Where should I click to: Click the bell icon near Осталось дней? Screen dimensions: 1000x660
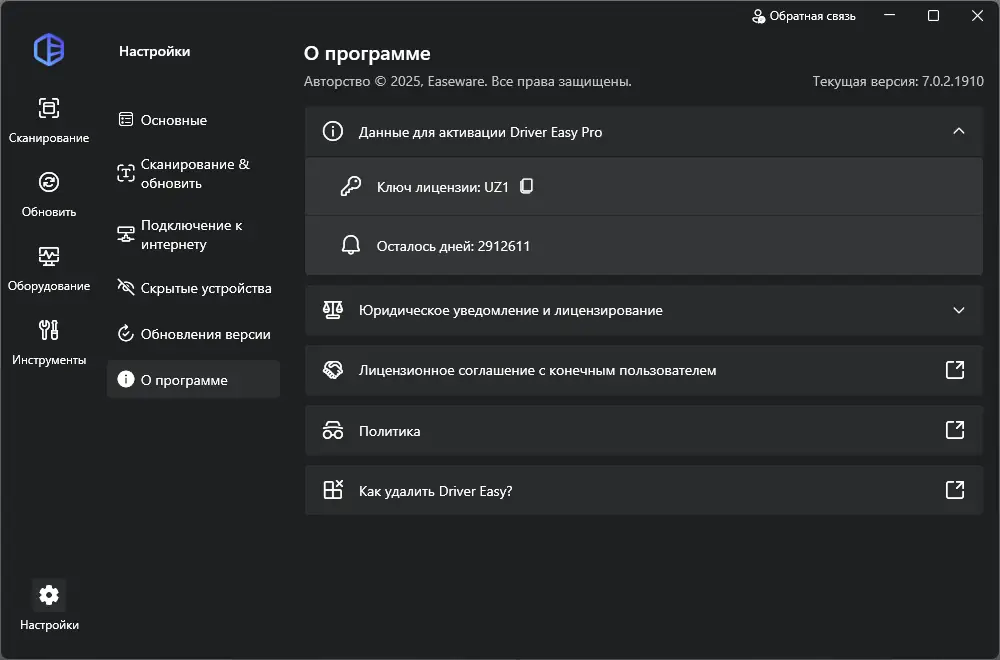[350, 243]
